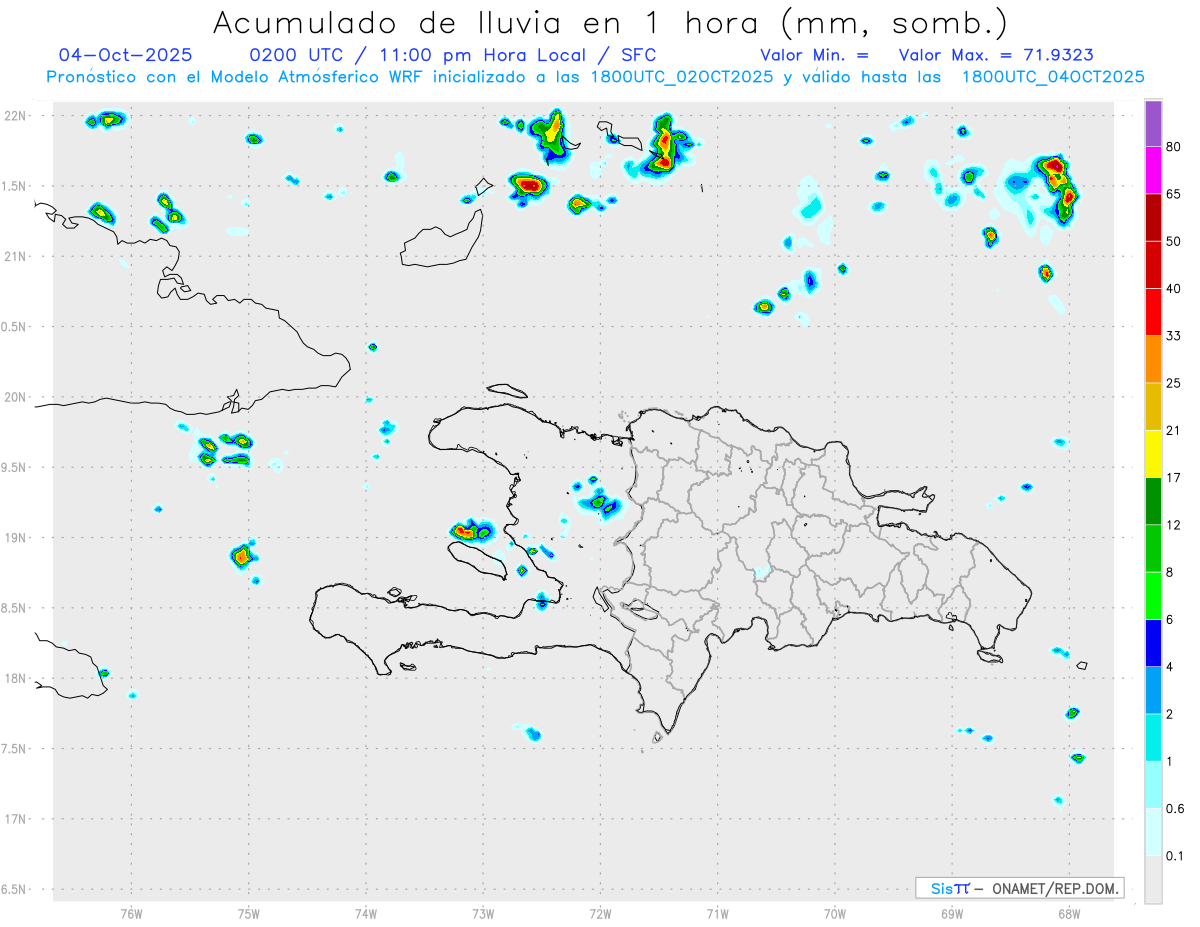This screenshot has width=1200, height=927.
Task: Pick the red swatch between 40 and 50
Action: [1153, 265]
